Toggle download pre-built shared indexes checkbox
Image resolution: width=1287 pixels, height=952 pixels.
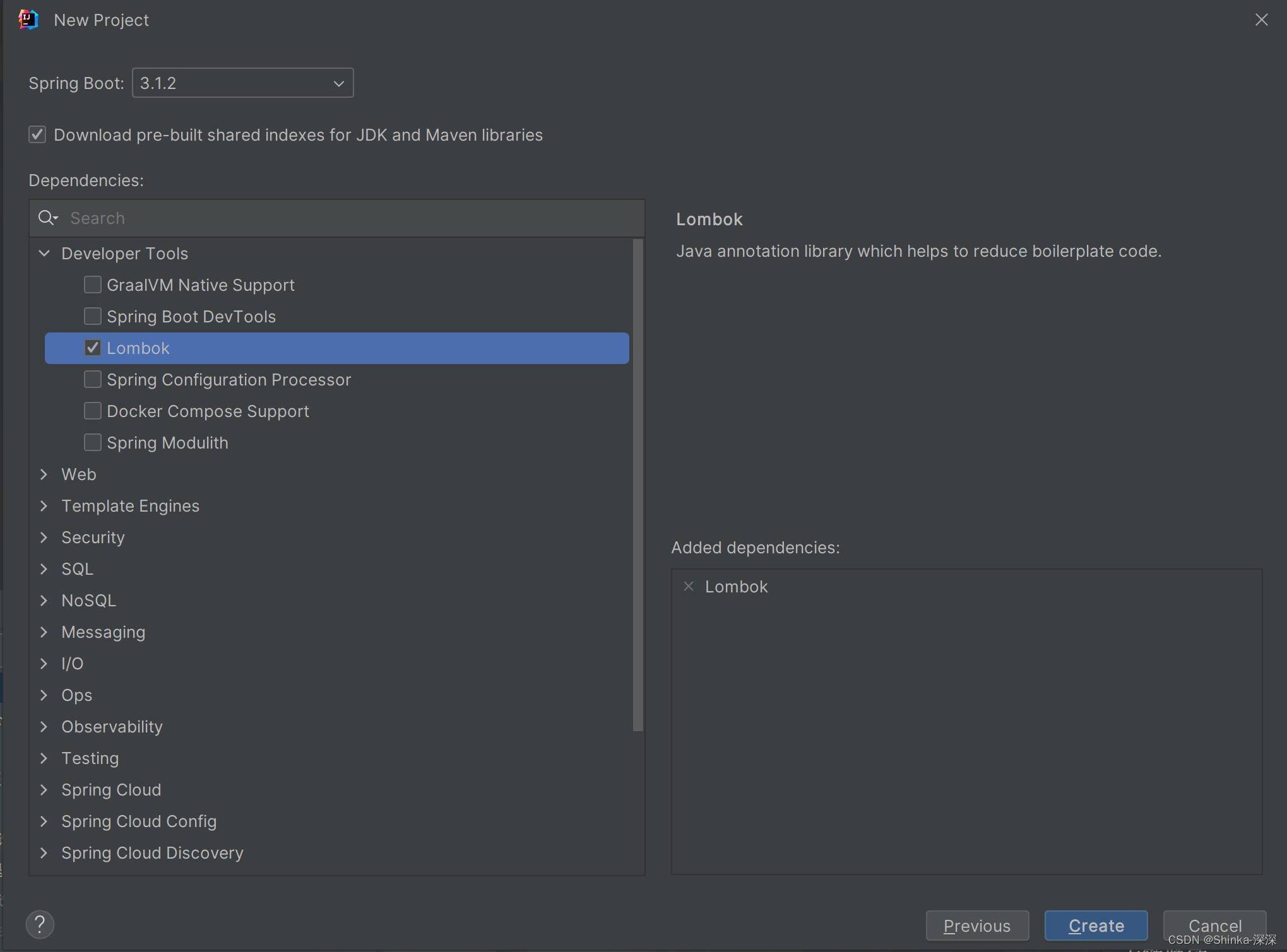click(x=37, y=135)
